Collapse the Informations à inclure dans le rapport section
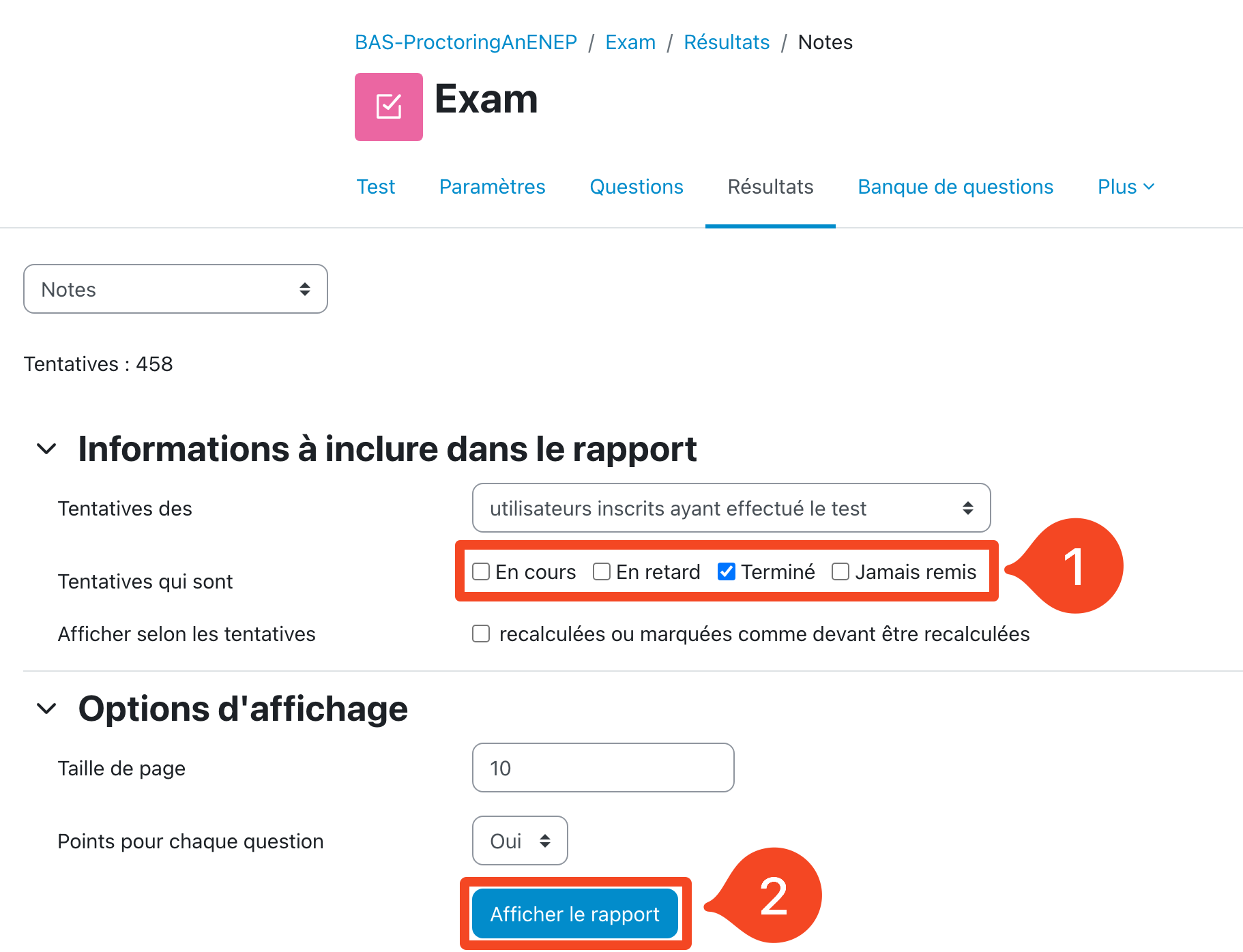The height and width of the screenshot is (952, 1243). coord(46,449)
